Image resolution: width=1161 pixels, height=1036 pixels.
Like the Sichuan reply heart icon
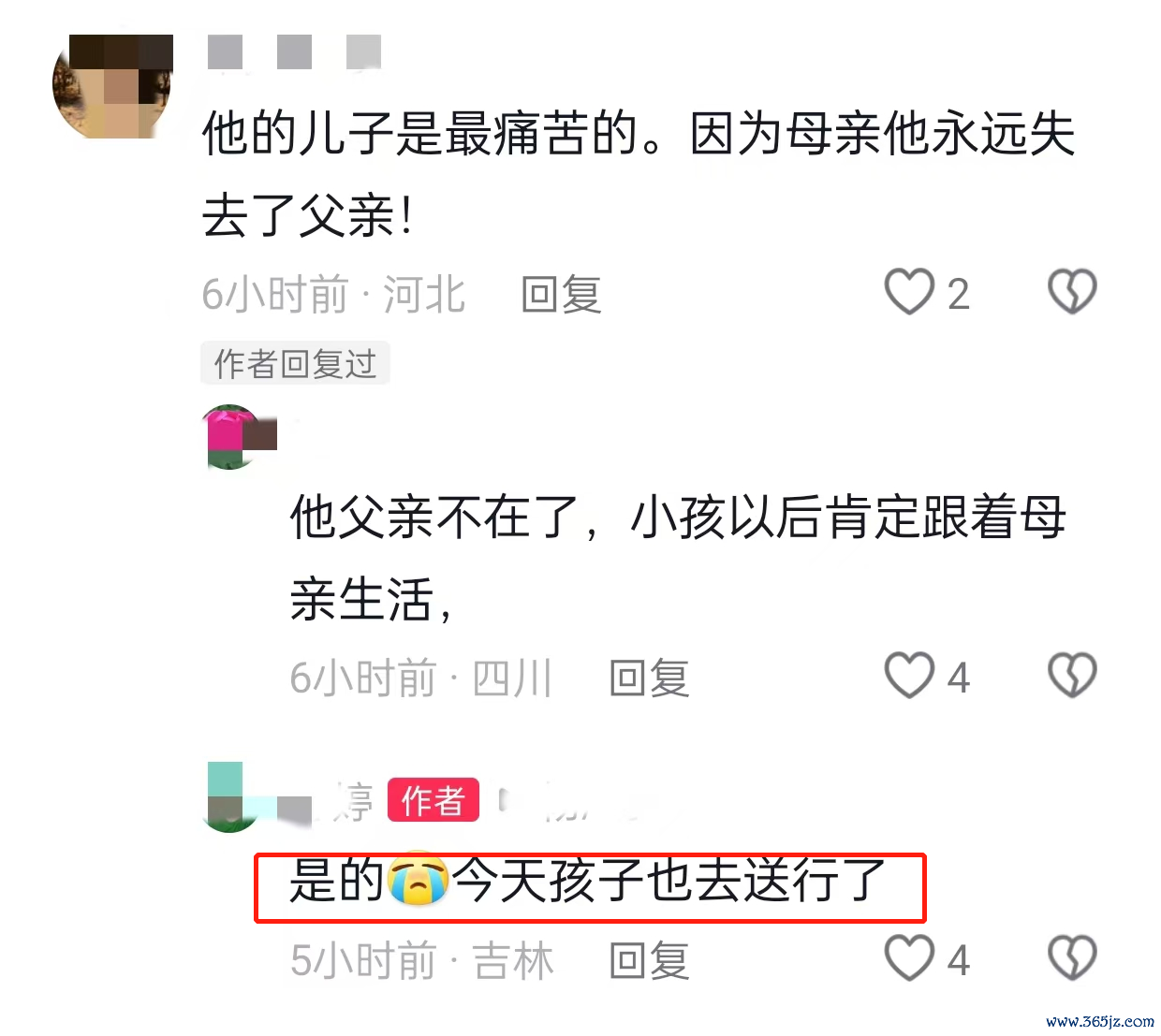pyautogui.click(x=909, y=676)
